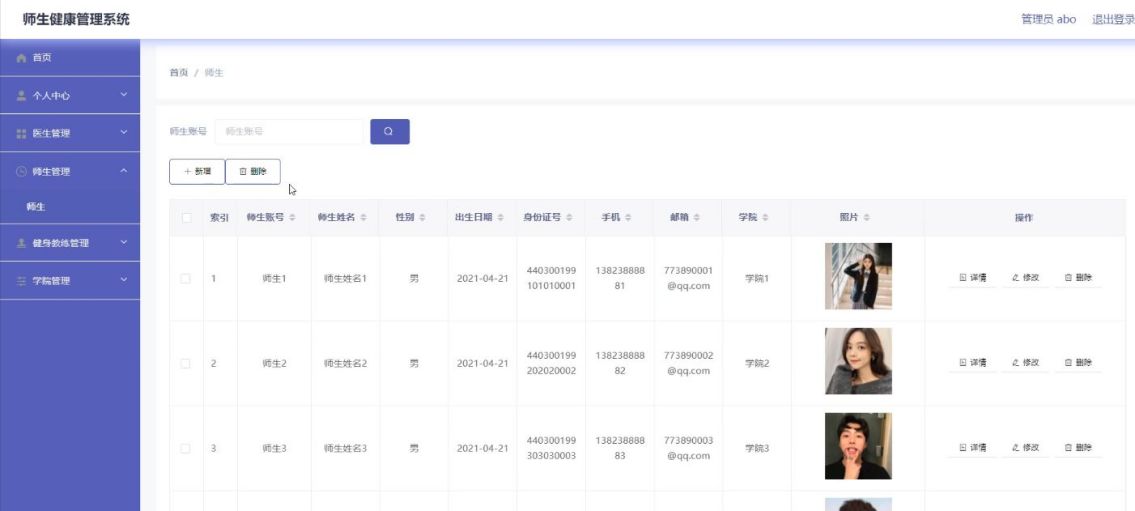Open the 学院管理 sidebar menu
Viewport: 1135px width, 511px height.
coord(69,281)
